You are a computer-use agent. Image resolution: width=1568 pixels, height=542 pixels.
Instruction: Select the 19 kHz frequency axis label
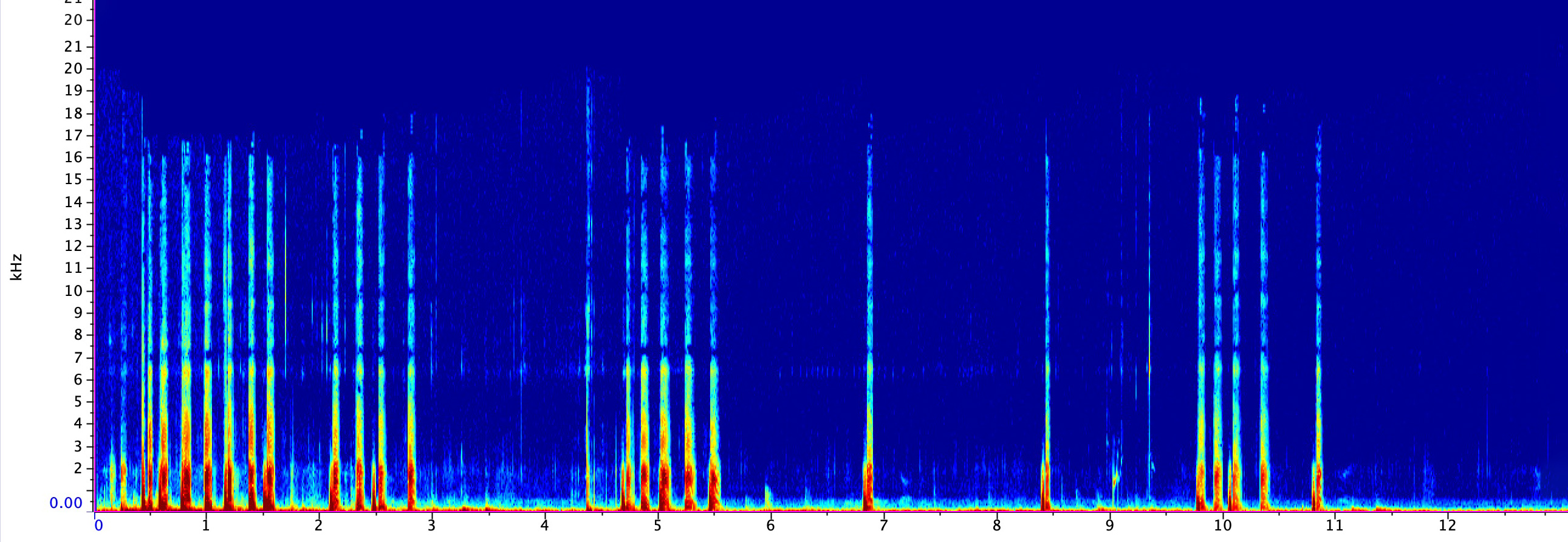pos(73,91)
